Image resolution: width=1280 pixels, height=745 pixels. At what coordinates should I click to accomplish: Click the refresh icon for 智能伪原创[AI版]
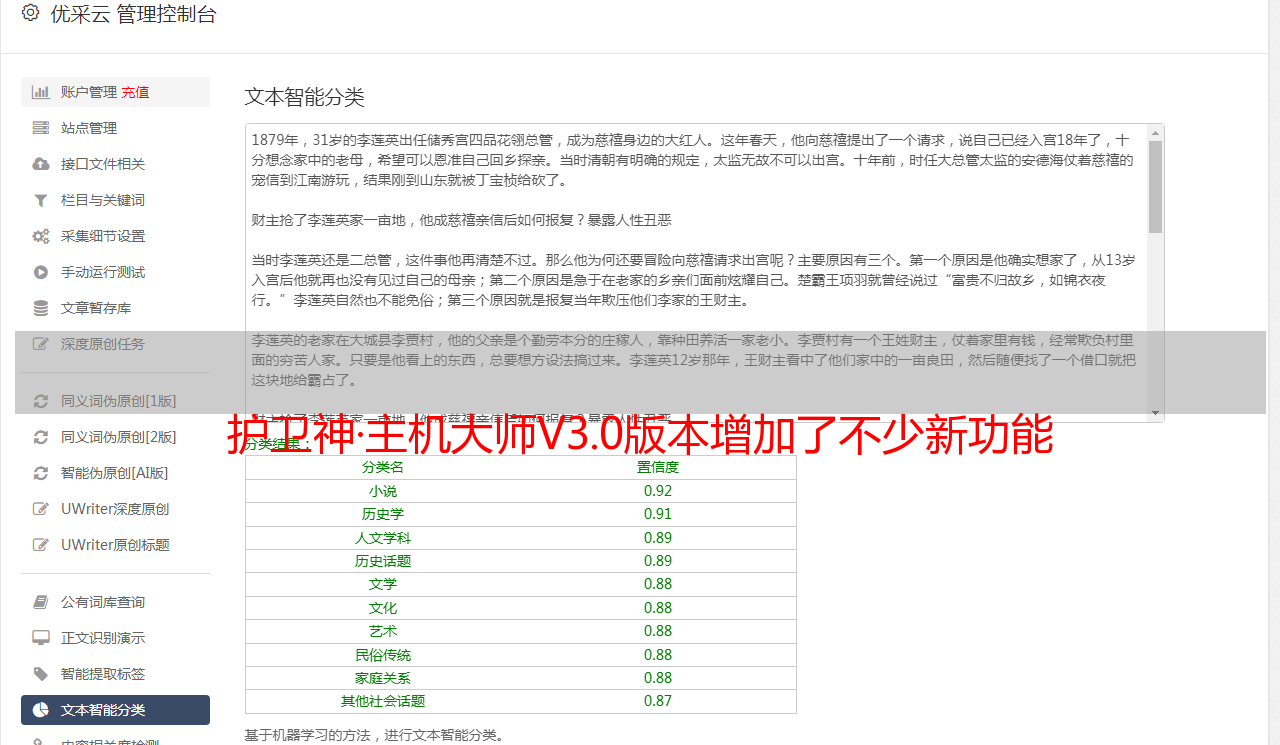click(x=41, y=473)
